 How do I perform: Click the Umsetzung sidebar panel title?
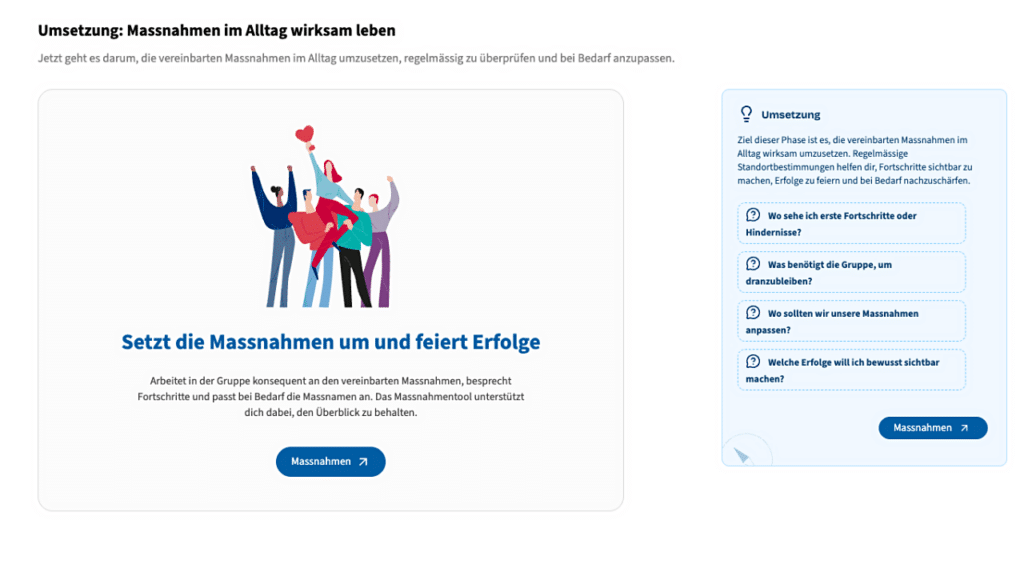click(791, 115)
